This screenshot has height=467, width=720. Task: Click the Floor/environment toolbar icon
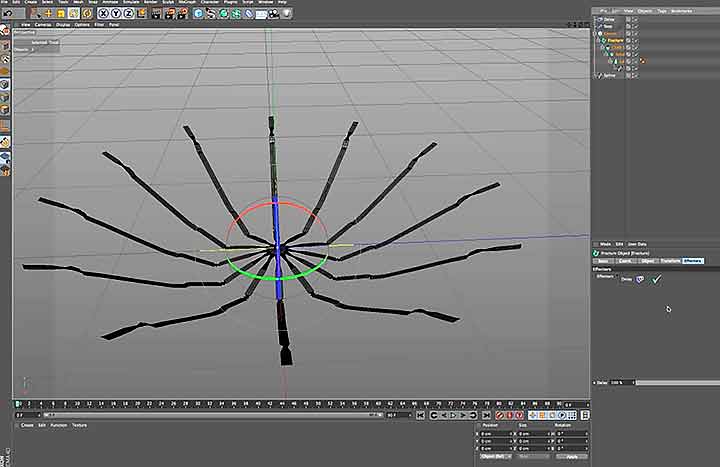tap(261, 13)
